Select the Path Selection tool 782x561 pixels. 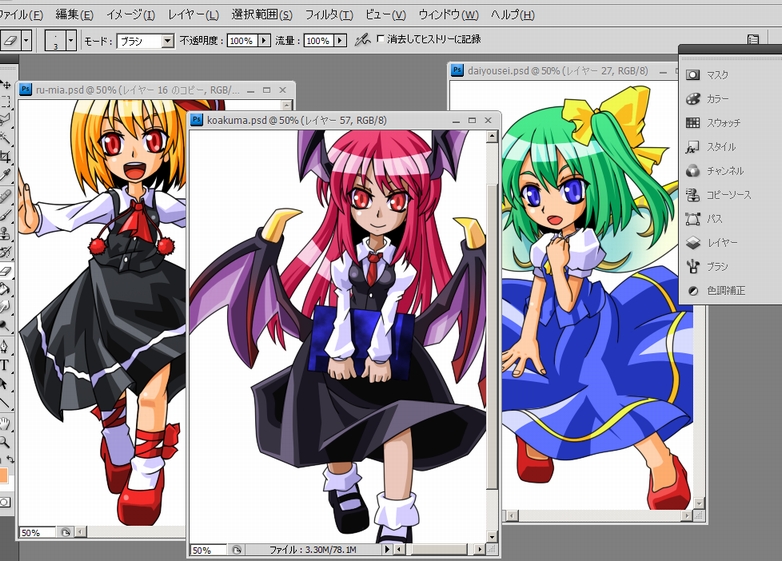coord(5,383)
